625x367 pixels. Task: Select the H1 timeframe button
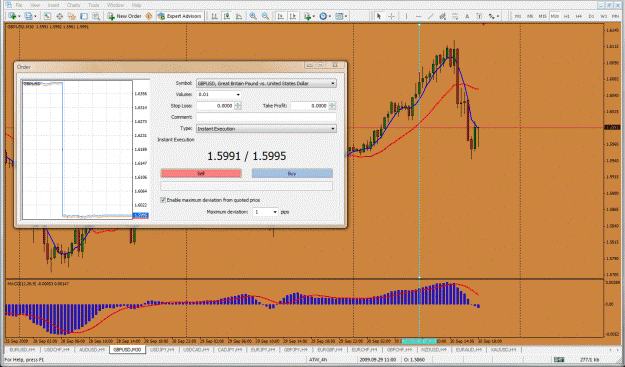point(566,16)
